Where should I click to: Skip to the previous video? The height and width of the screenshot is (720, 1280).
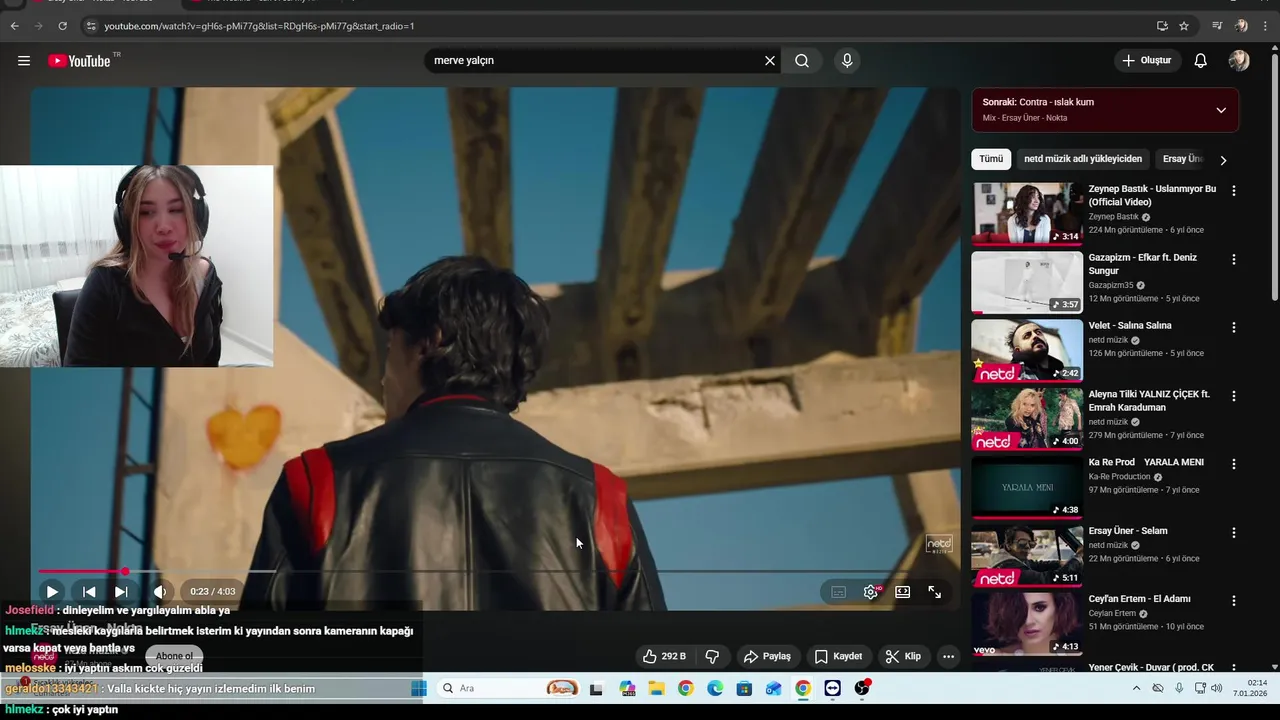pyautogui.click(x=89, y=592)
